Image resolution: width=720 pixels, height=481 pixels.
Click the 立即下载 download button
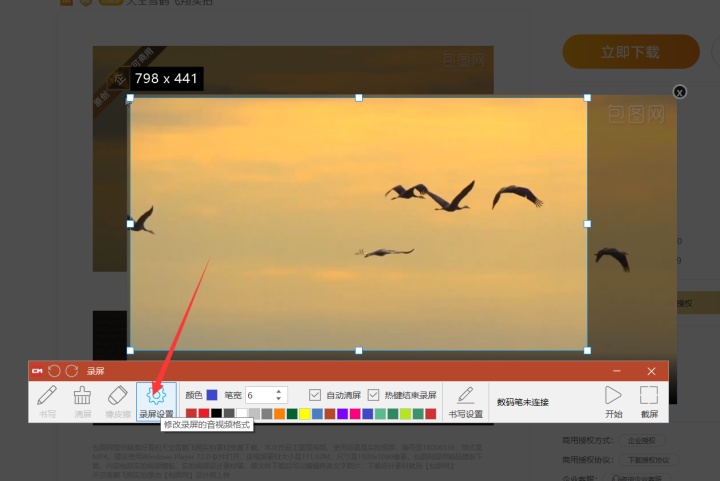pyautogui.click(x=631, y=52)
